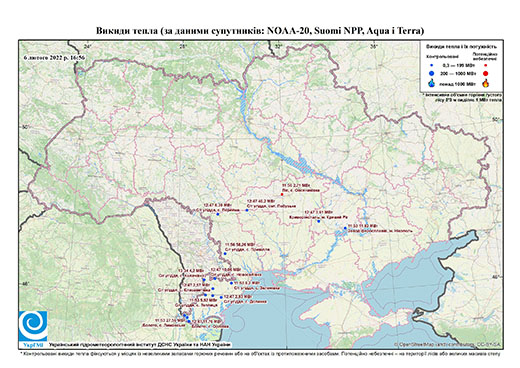Select the blue flame icon in legend

(432, 83)
